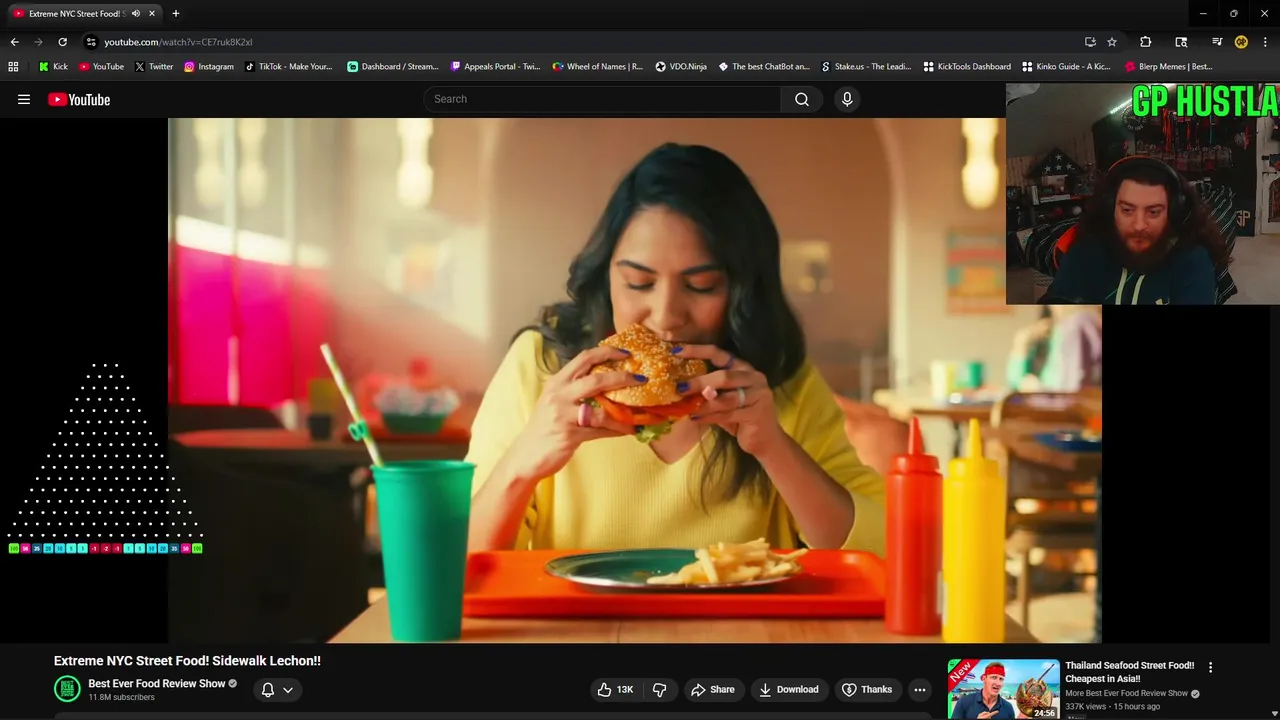
Task: Go back in browser history
Action: (x=14, y=42)
